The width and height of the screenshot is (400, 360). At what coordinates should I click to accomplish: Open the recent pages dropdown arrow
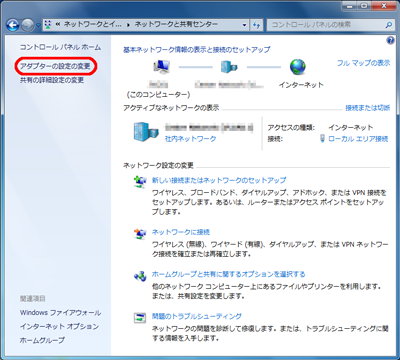pos(38,25)
